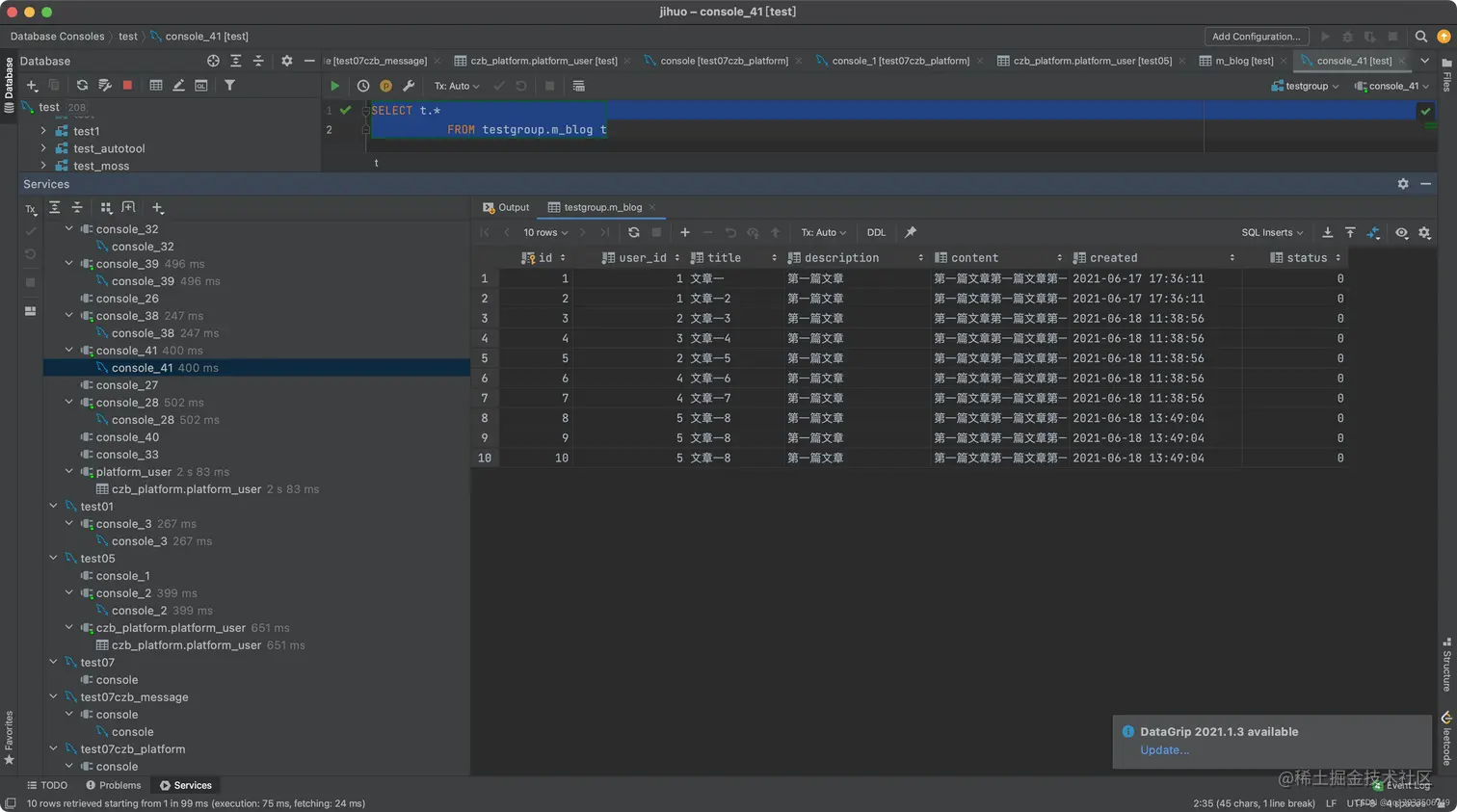Switch schema via testgroup dropdown
Image resolution: width=1457 pixels, height=812 pixels.
point(1306,86)
